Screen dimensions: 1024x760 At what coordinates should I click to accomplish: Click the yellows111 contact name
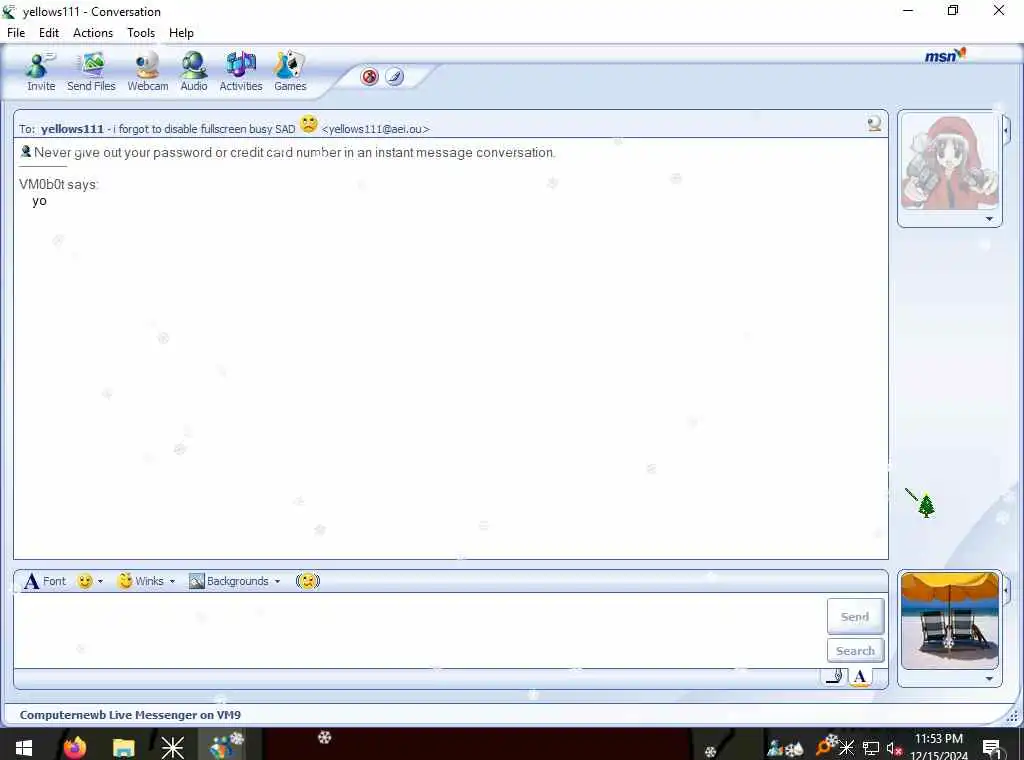click(72, 129)
